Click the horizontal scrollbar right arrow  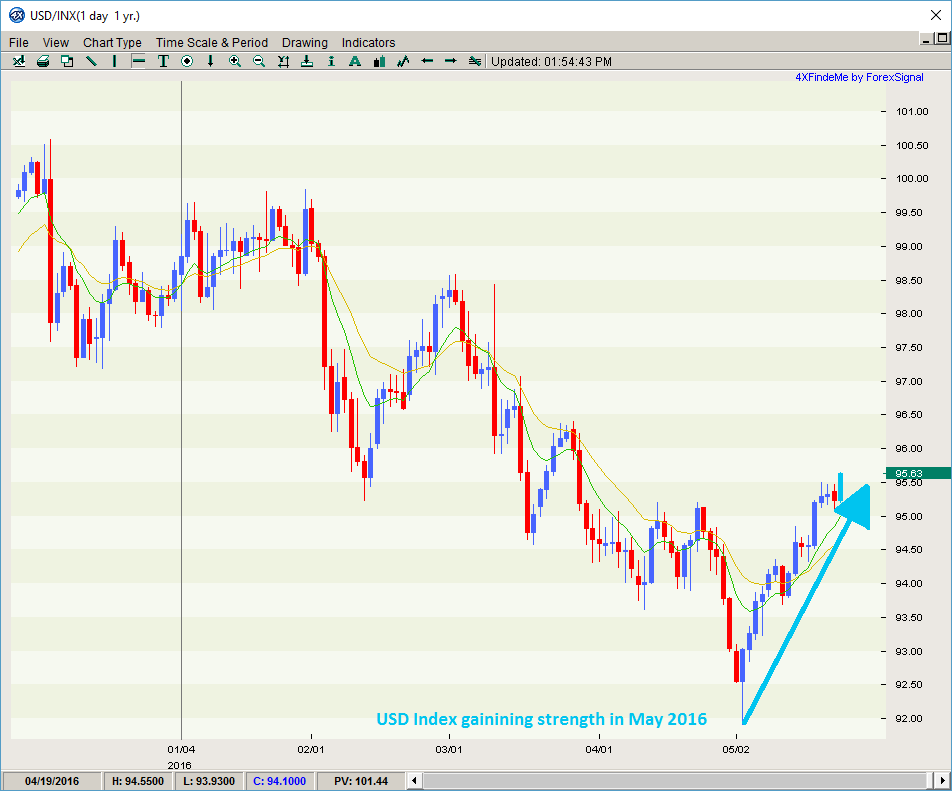pos(942,781)
